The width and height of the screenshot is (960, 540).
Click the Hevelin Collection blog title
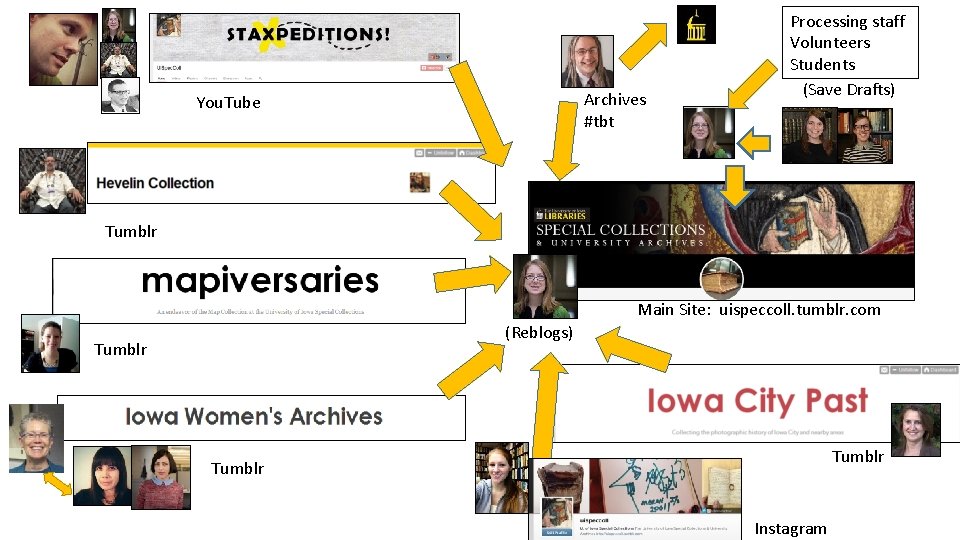155,182
